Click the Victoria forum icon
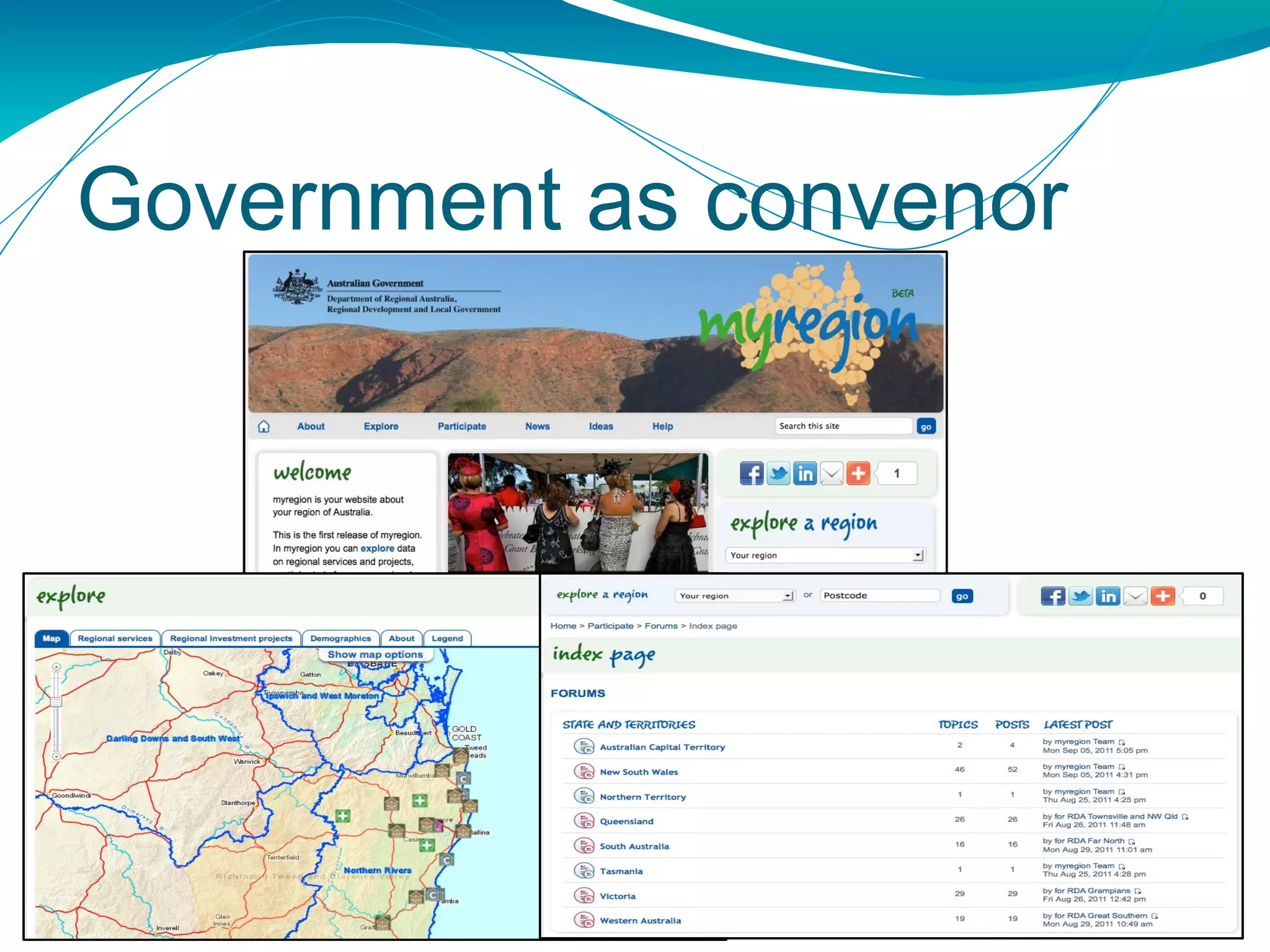 point(584,895)
